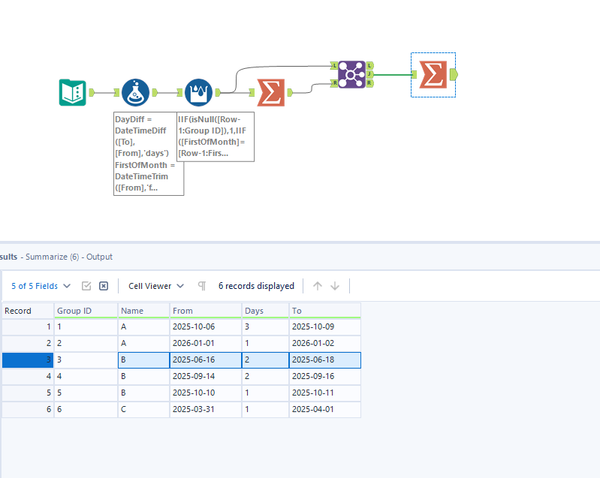Click cell with From 2025-03-31
This screenshot has height=478, width=600.
205,409
